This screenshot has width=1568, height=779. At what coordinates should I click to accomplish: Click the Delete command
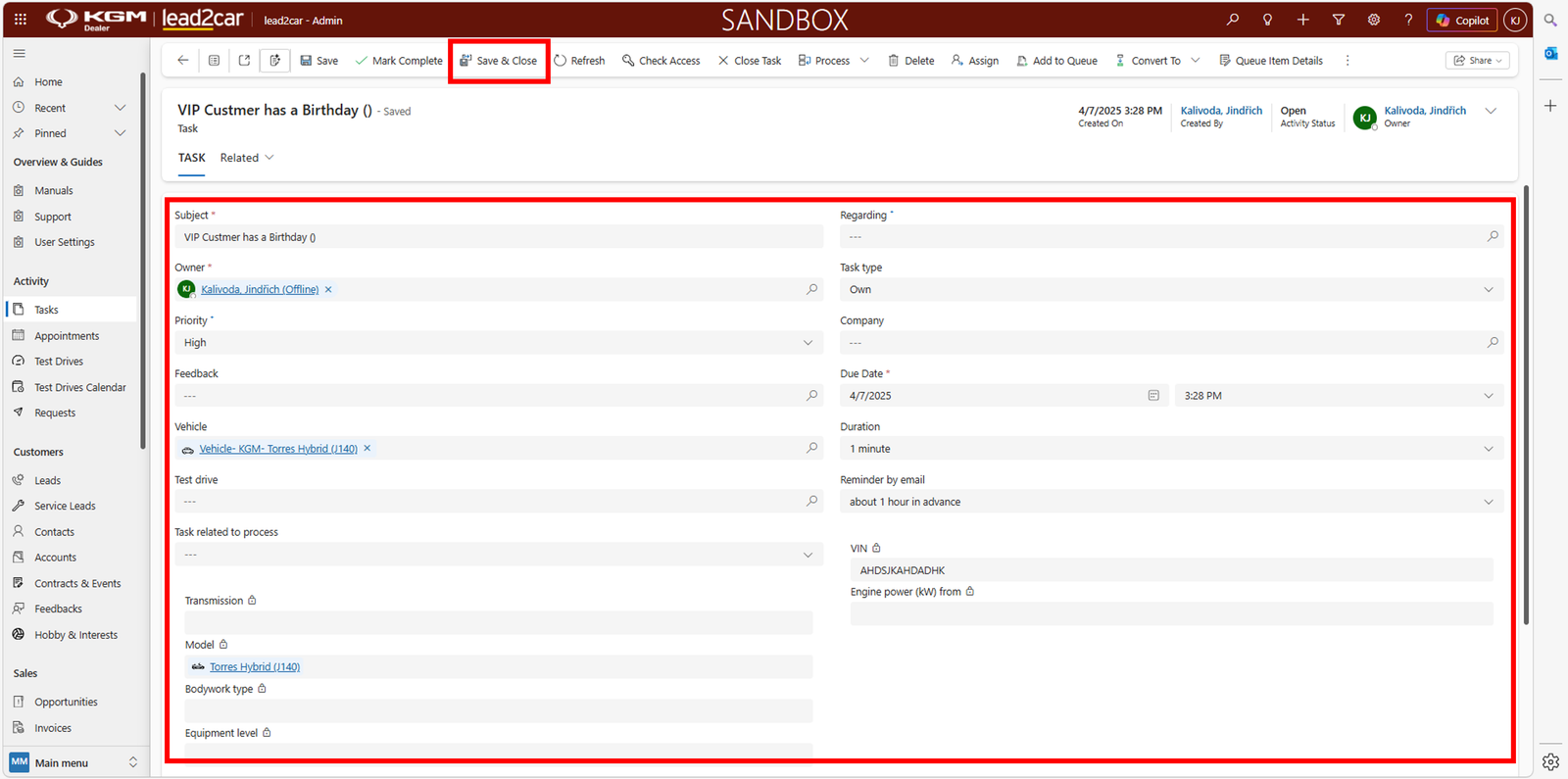(x=910, y=61)
